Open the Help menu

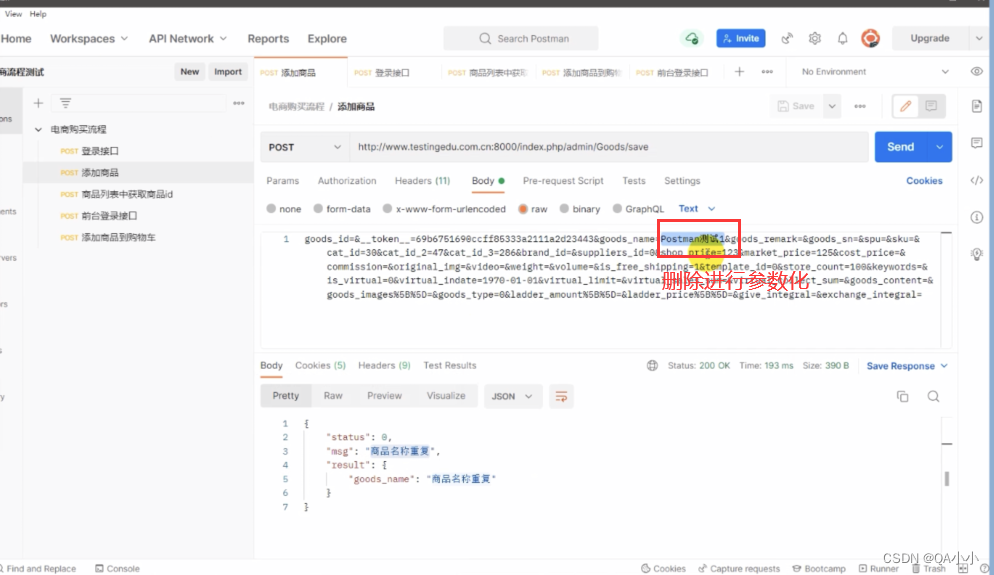pyautogui.click(x=38, y=14)
